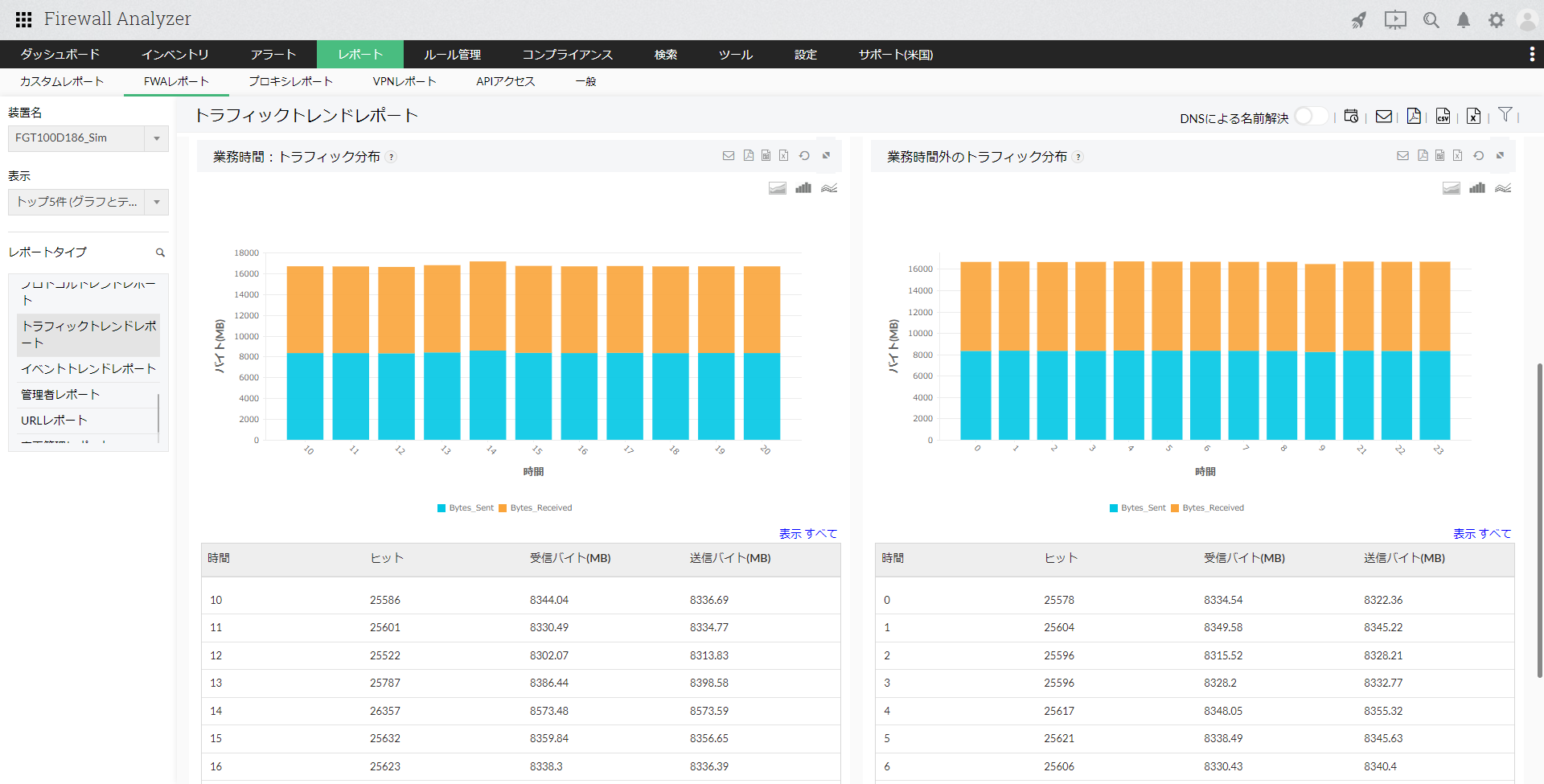Switch 業務時間 chart to bar graph view
This screenshot has height=784, width=1544.
803,188
